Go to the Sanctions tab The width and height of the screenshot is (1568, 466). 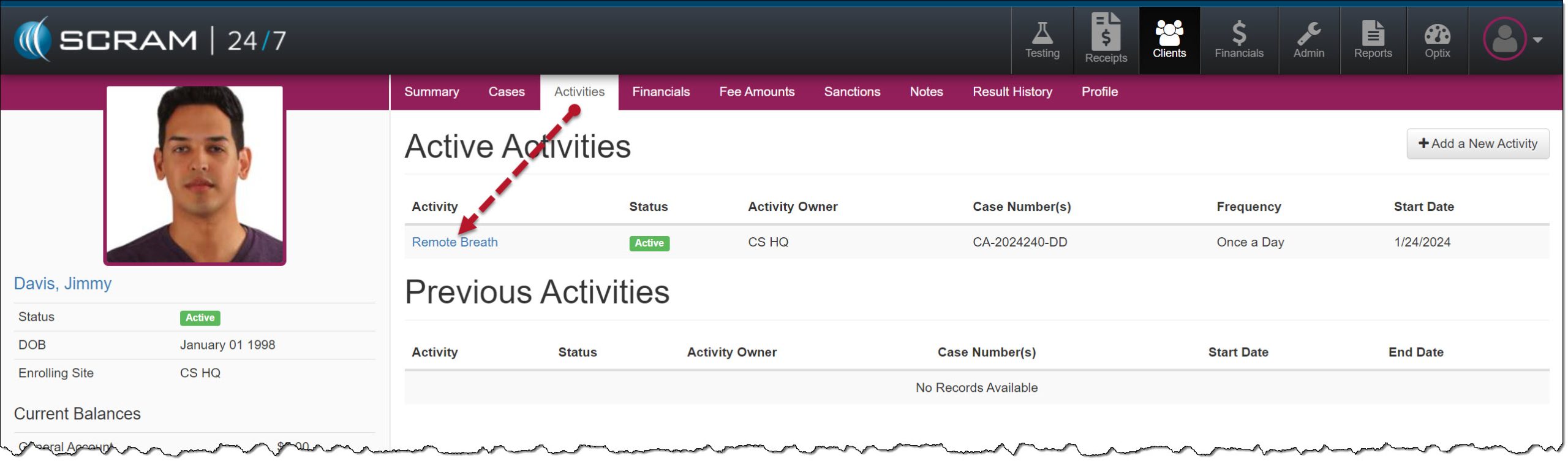[851, 92]
